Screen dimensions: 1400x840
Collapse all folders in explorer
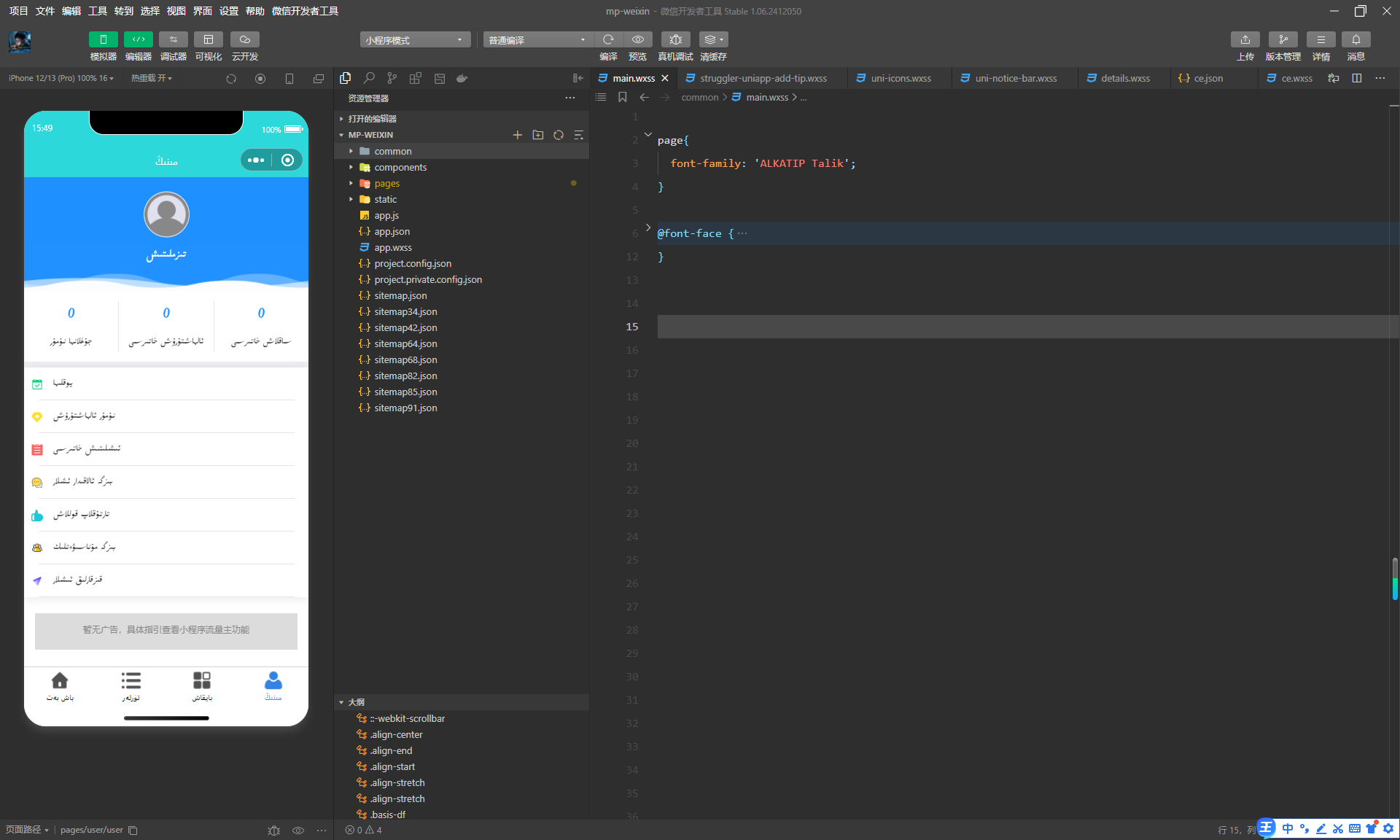tap(579, 135)
